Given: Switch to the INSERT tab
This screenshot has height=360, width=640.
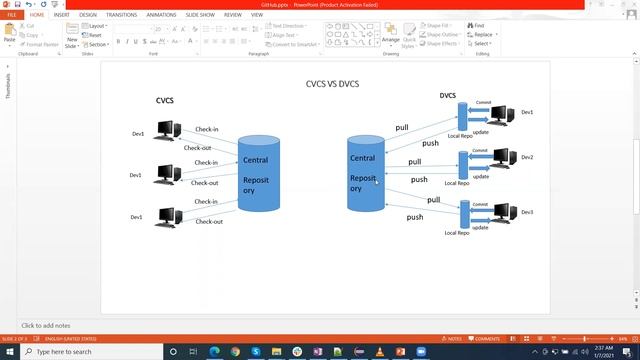Looking at the screenshot, I should click(x=62, y=15).
